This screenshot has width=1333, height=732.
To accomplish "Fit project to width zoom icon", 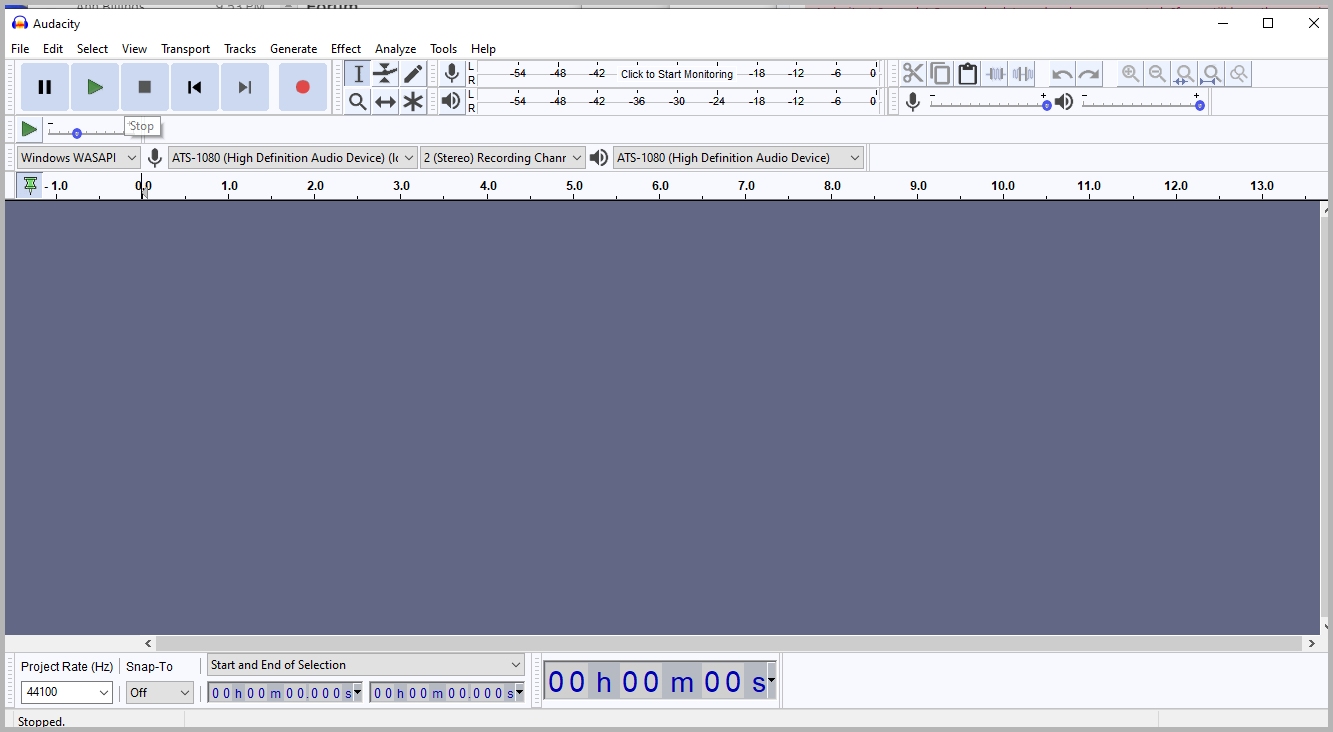I will 1212,74.
